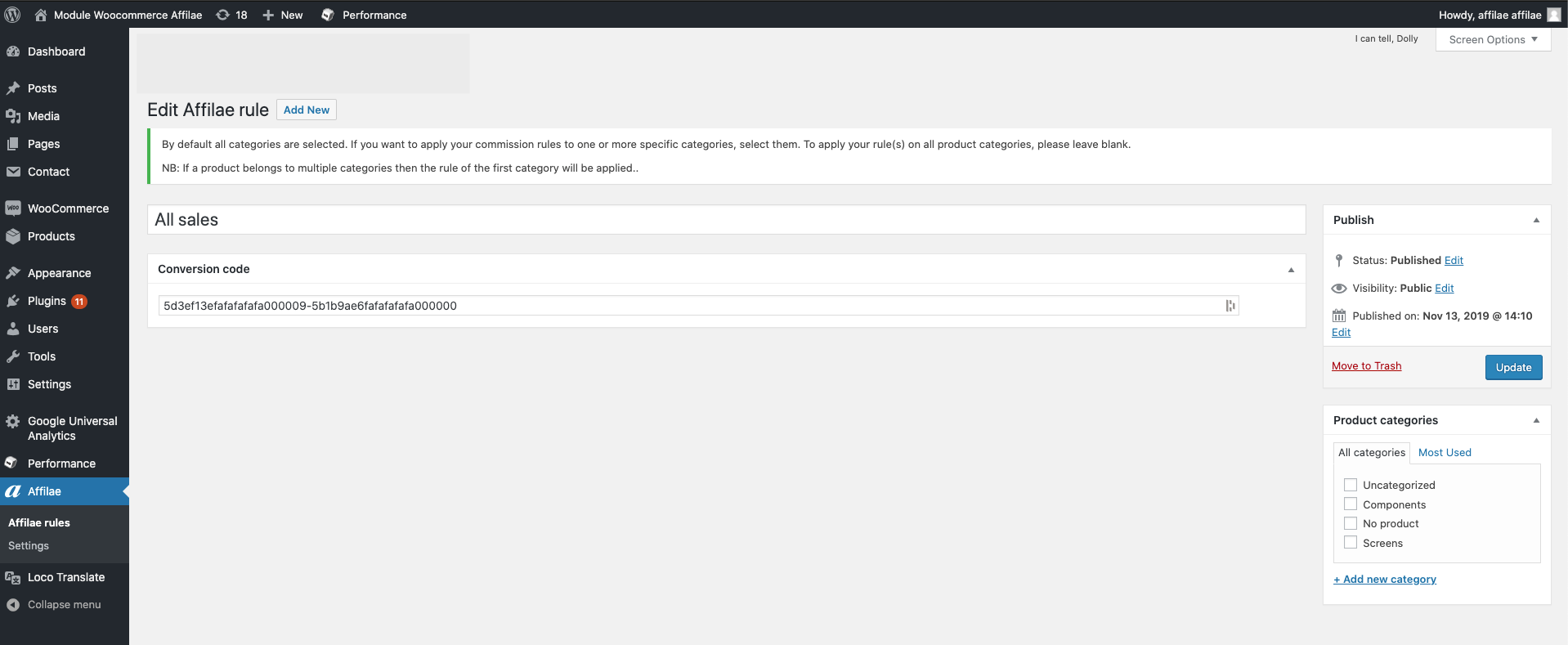Click Move to Trash link
This screenshot has height=645, width=1568.
tap(1366, 365)
